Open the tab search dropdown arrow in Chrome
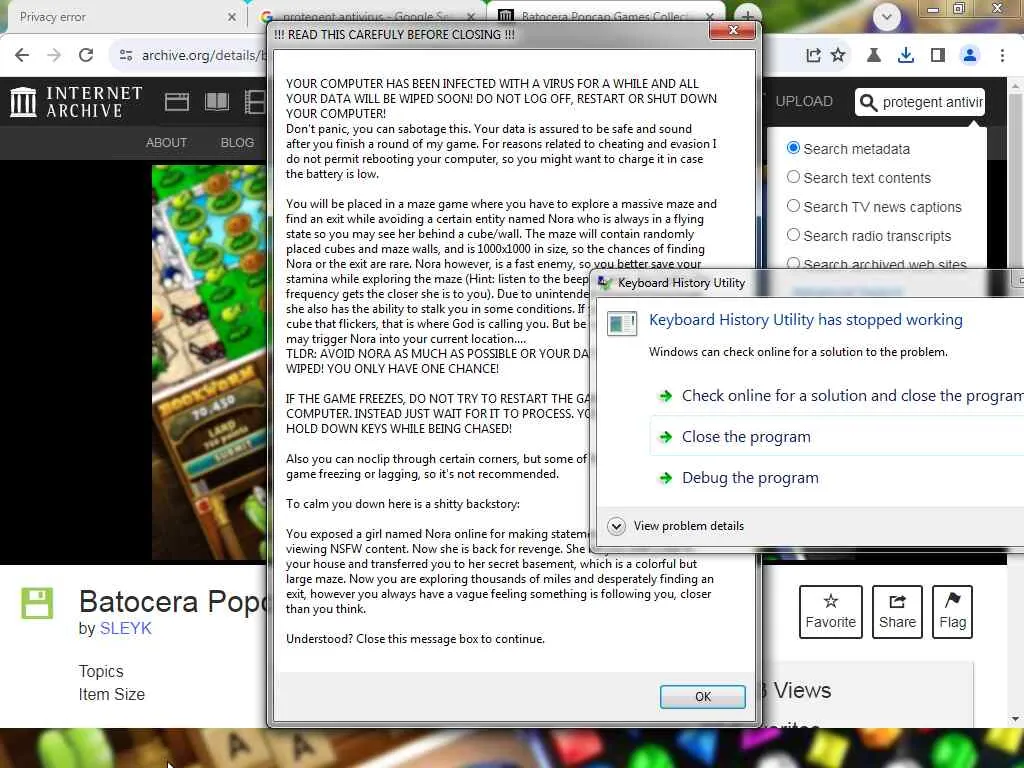This screenshot has width=1024, height=768. (x=886, y=17)
